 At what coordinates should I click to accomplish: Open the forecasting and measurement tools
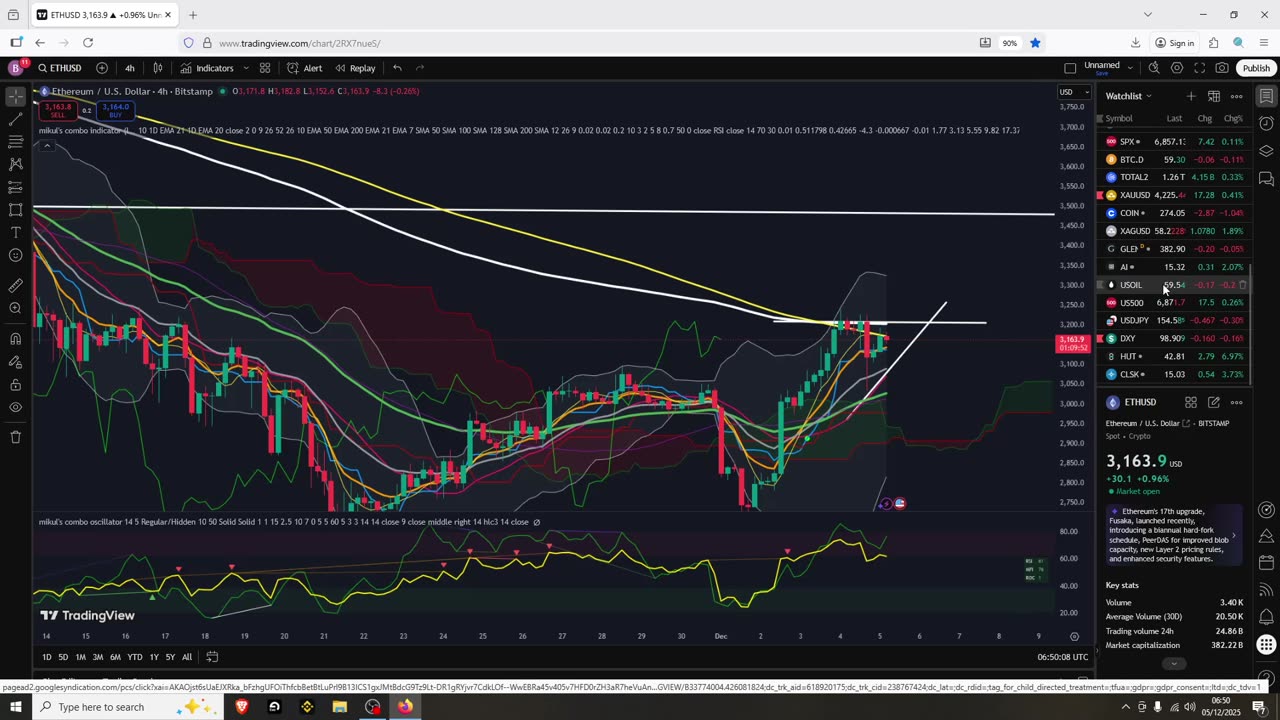tap(15, 187)
